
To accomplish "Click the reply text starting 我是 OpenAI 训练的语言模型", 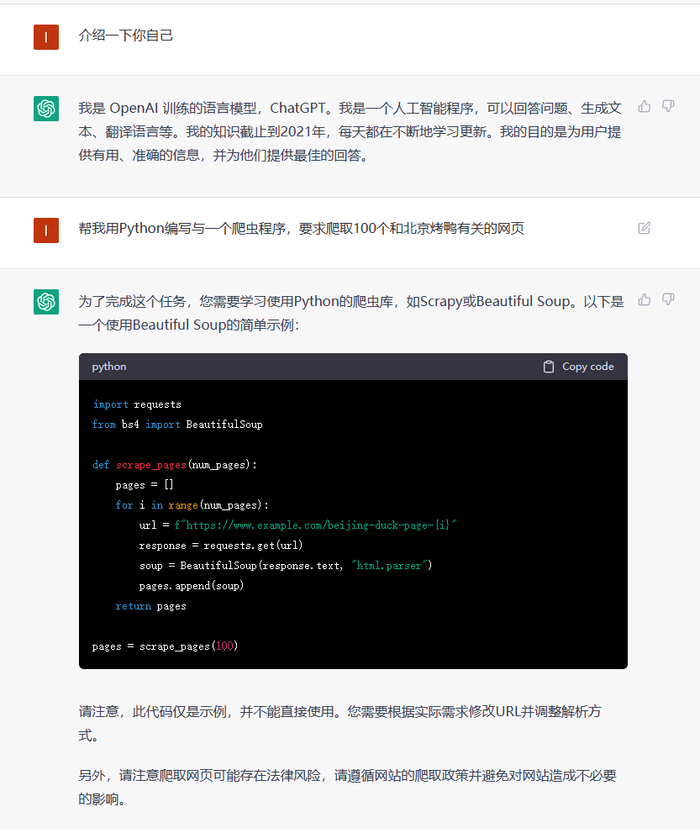I will [350, 132].
